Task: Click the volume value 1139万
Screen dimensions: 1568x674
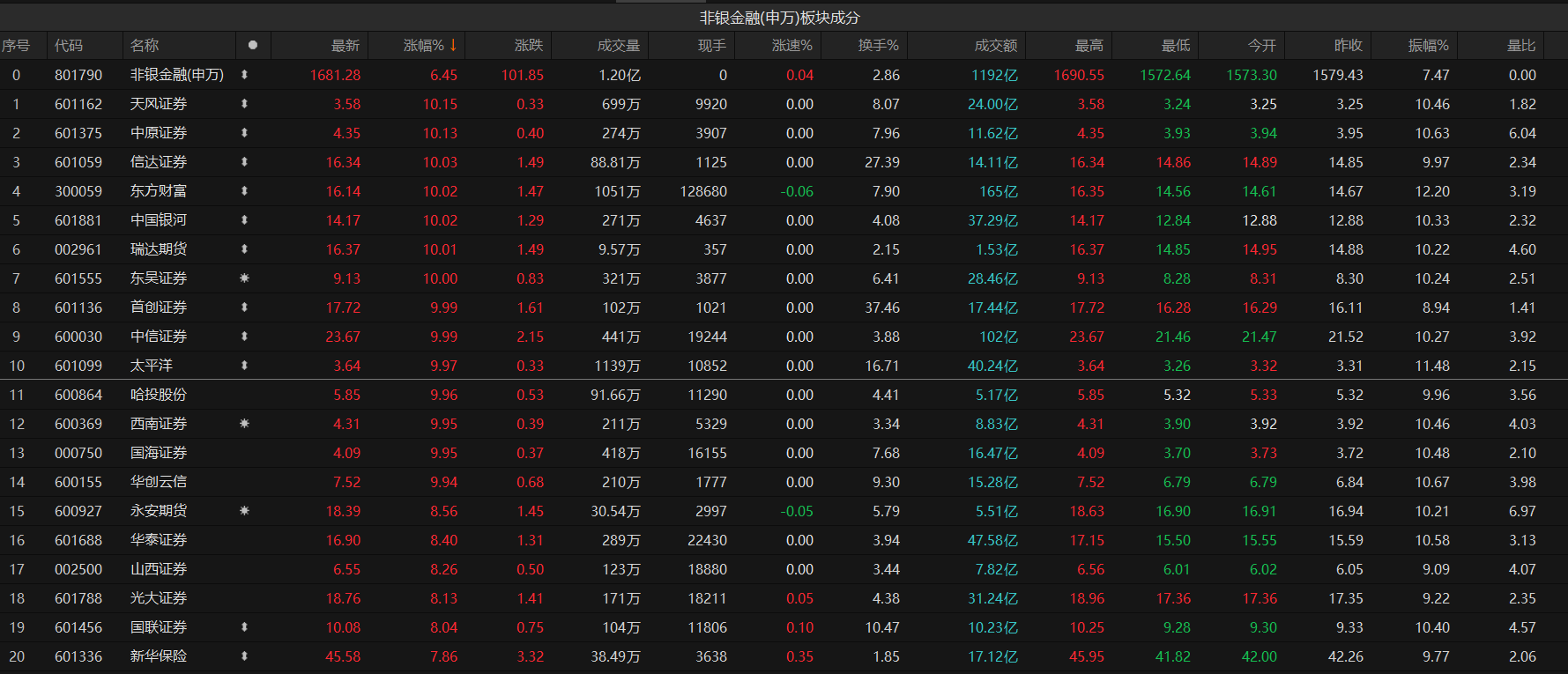Action: (617, 366)
